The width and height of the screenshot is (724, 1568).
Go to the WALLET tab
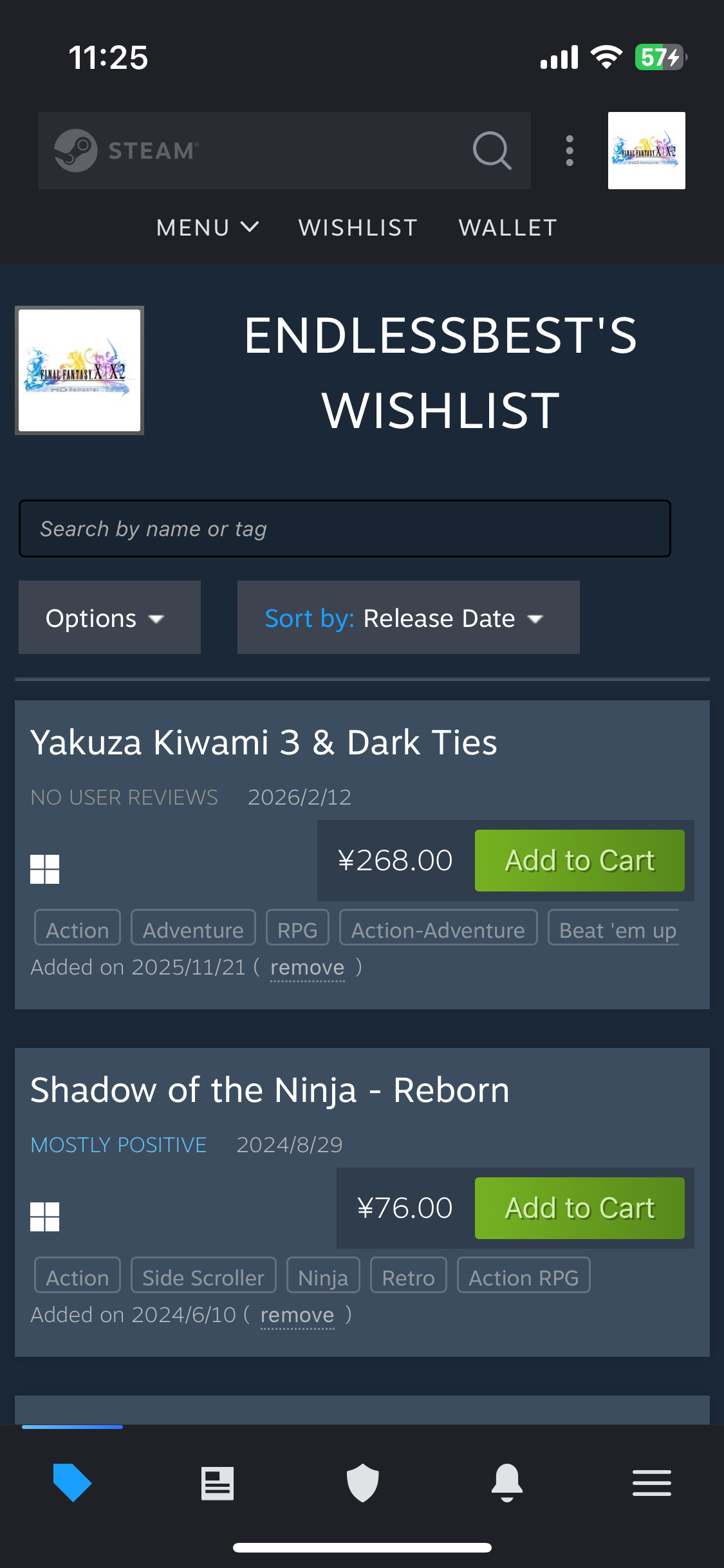[508, 227]
